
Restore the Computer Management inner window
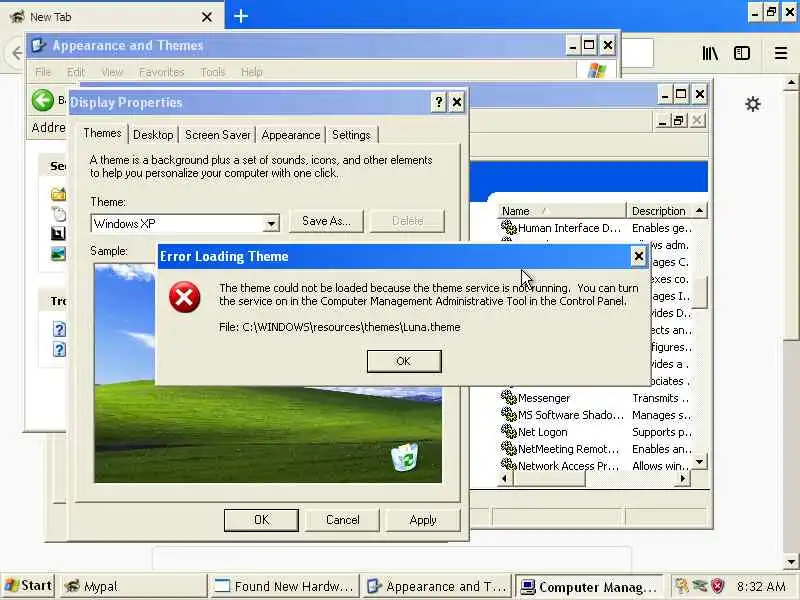click(x=679, y=121)
